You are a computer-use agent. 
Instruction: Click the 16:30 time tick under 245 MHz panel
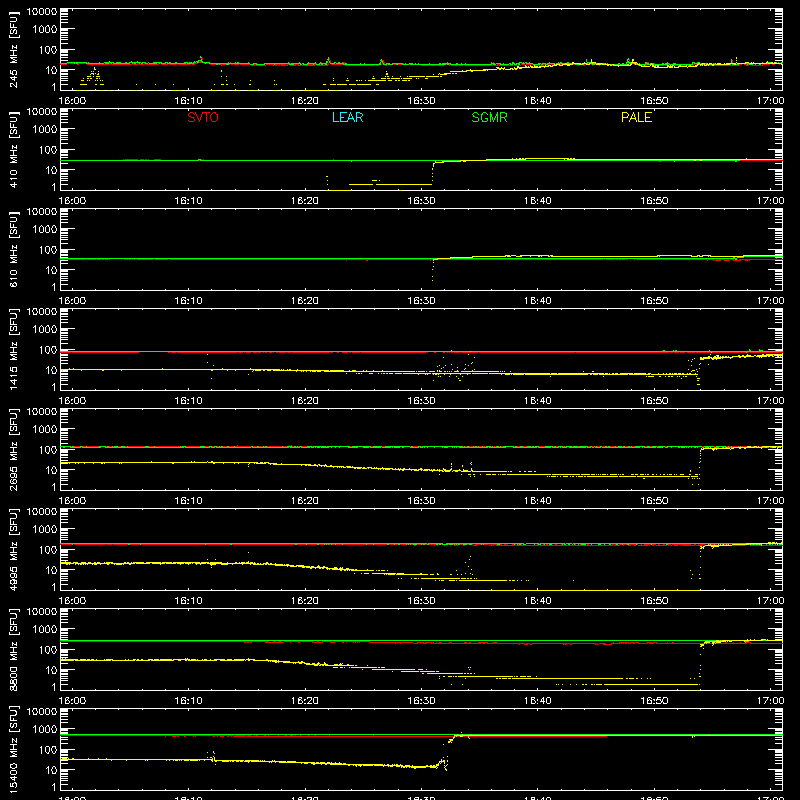[421, 101]
